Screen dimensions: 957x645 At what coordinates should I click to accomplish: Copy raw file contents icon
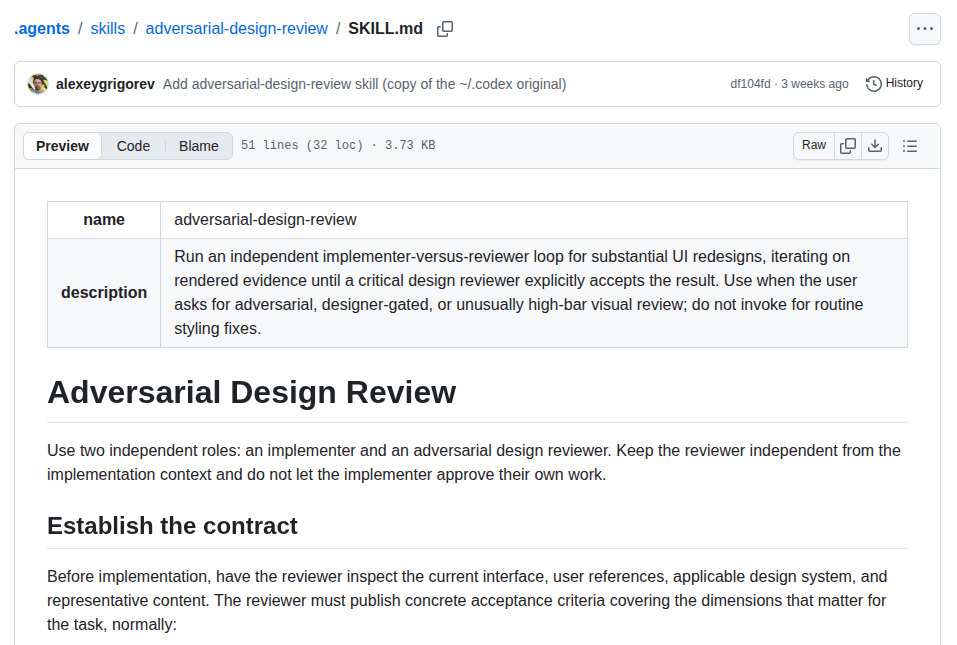(848, 146)
